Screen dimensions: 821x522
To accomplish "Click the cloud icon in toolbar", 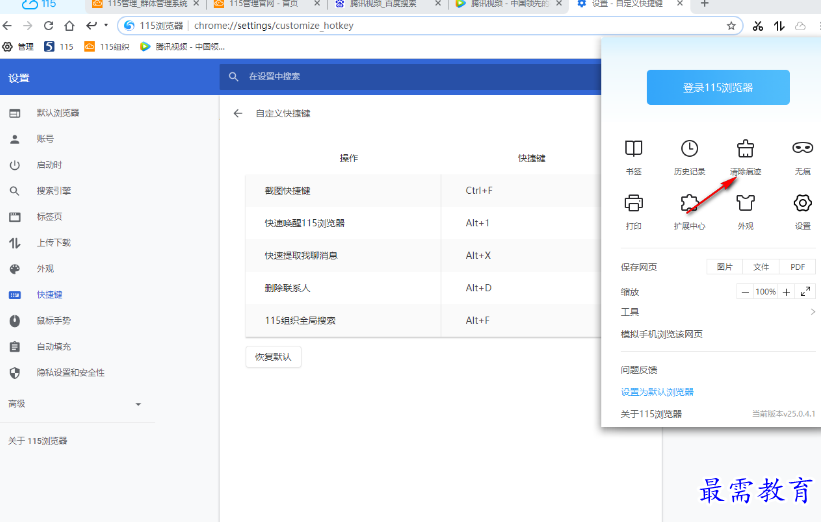I will 800,26.
